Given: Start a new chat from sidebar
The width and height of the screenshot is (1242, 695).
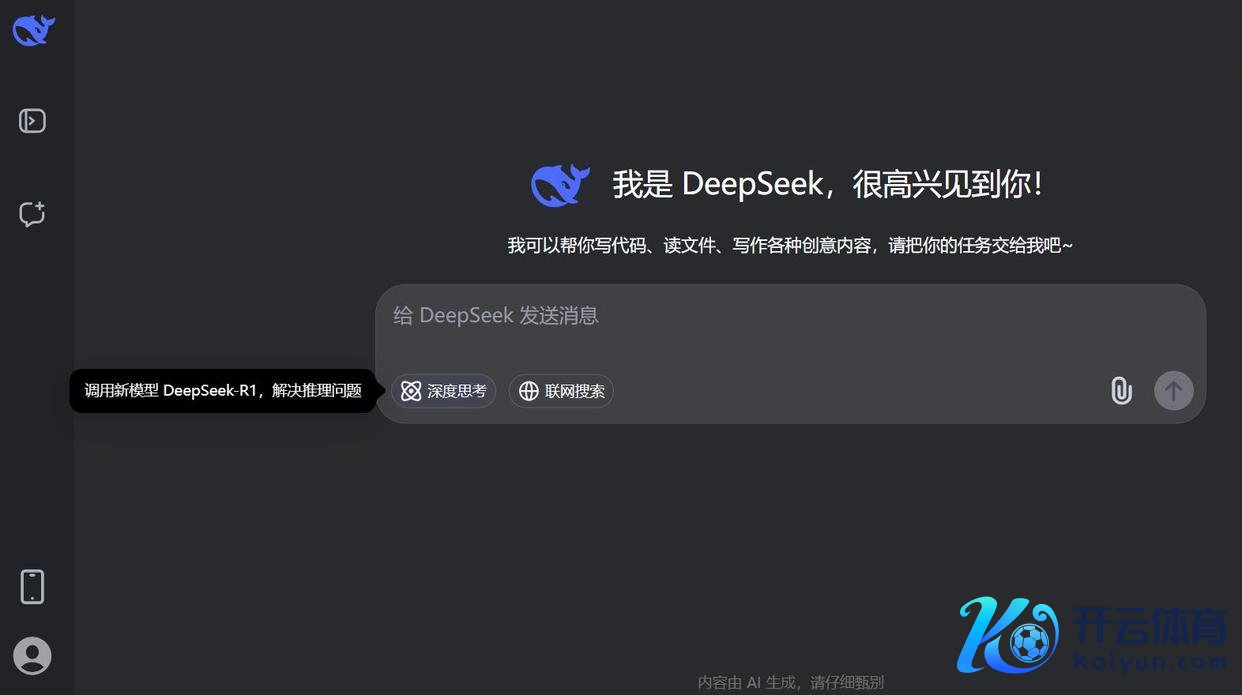Looking at the screenshot, I should click(33, 214).
